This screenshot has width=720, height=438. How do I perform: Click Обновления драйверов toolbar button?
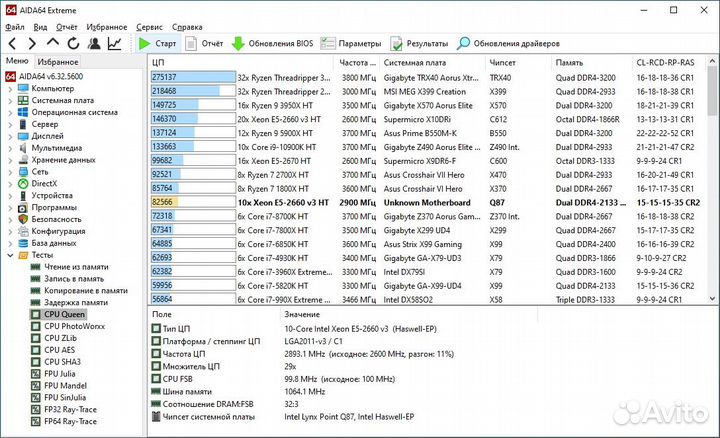click(x=508, y=44)
